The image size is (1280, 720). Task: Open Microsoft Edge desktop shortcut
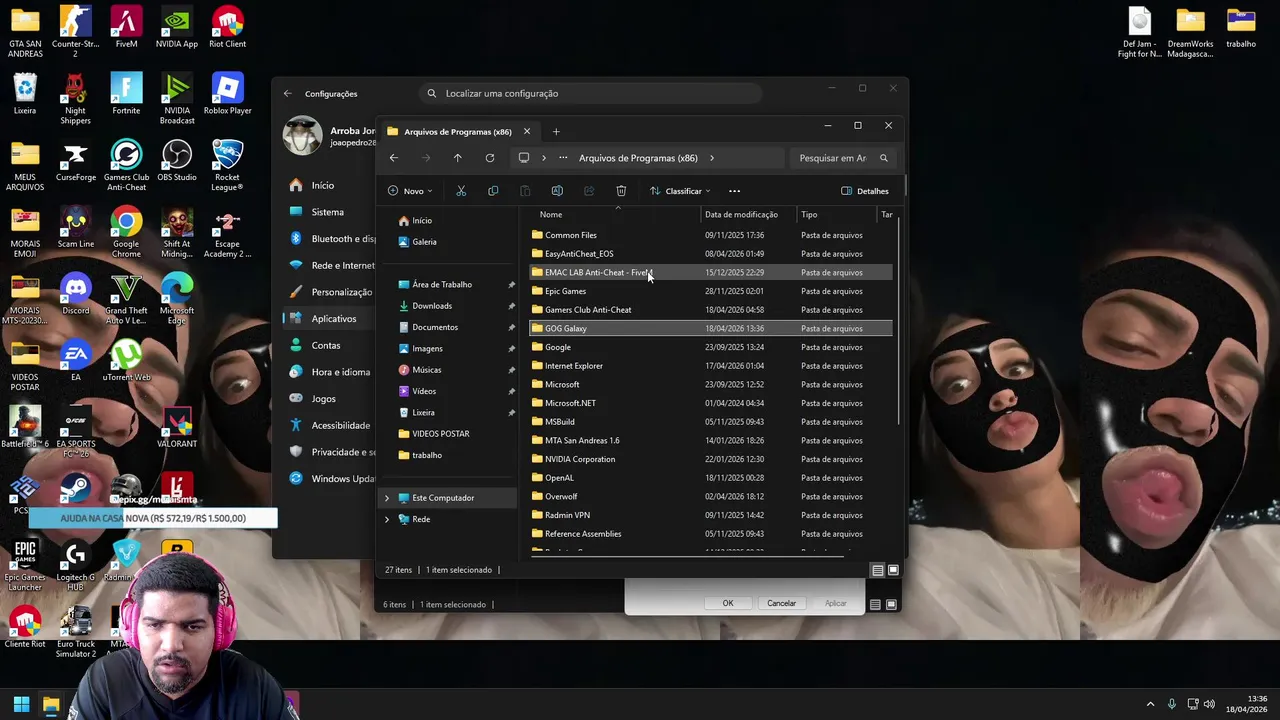(177, 298)
